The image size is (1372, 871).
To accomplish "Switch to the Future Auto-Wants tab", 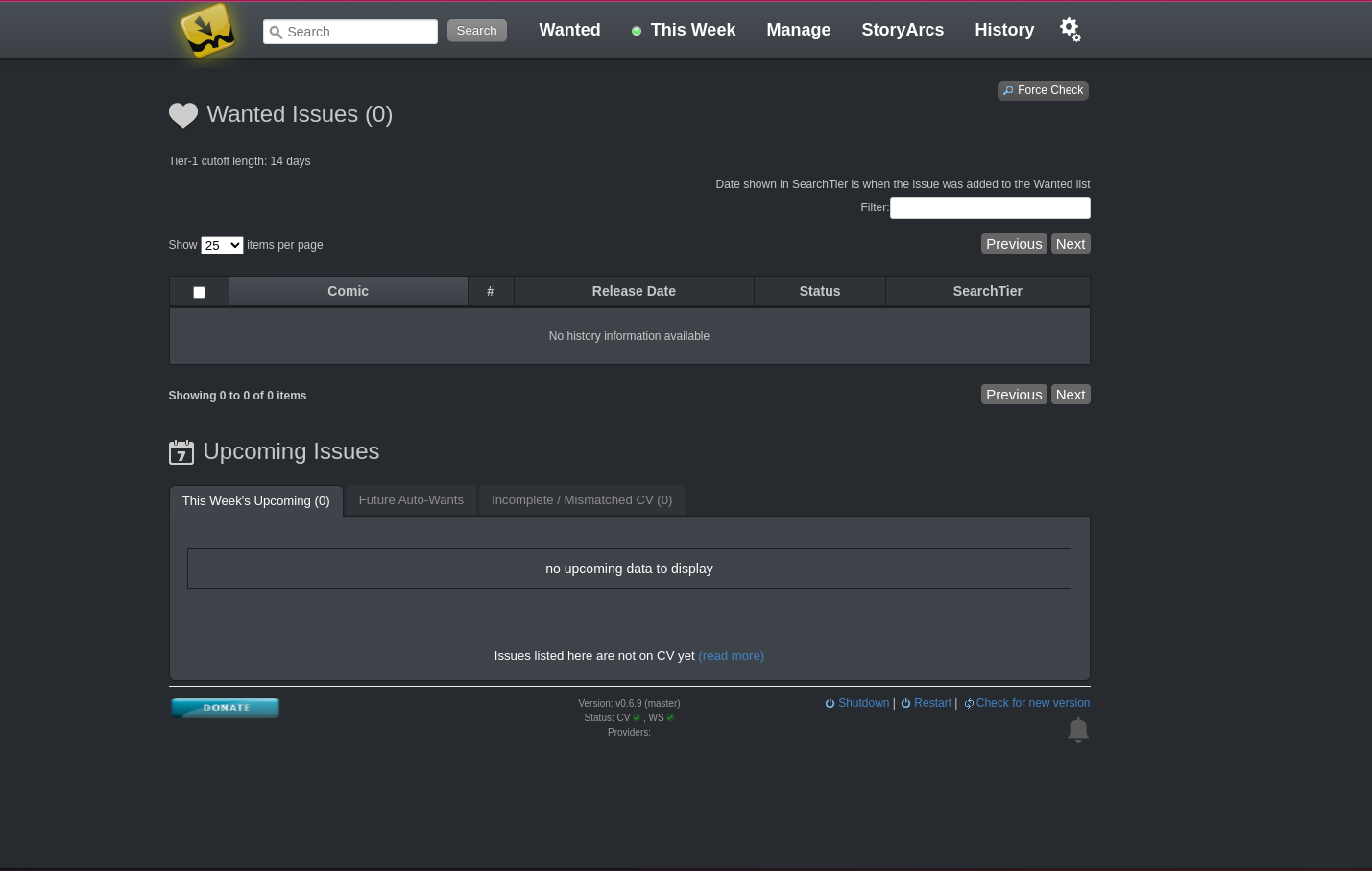I will [411, 500].
